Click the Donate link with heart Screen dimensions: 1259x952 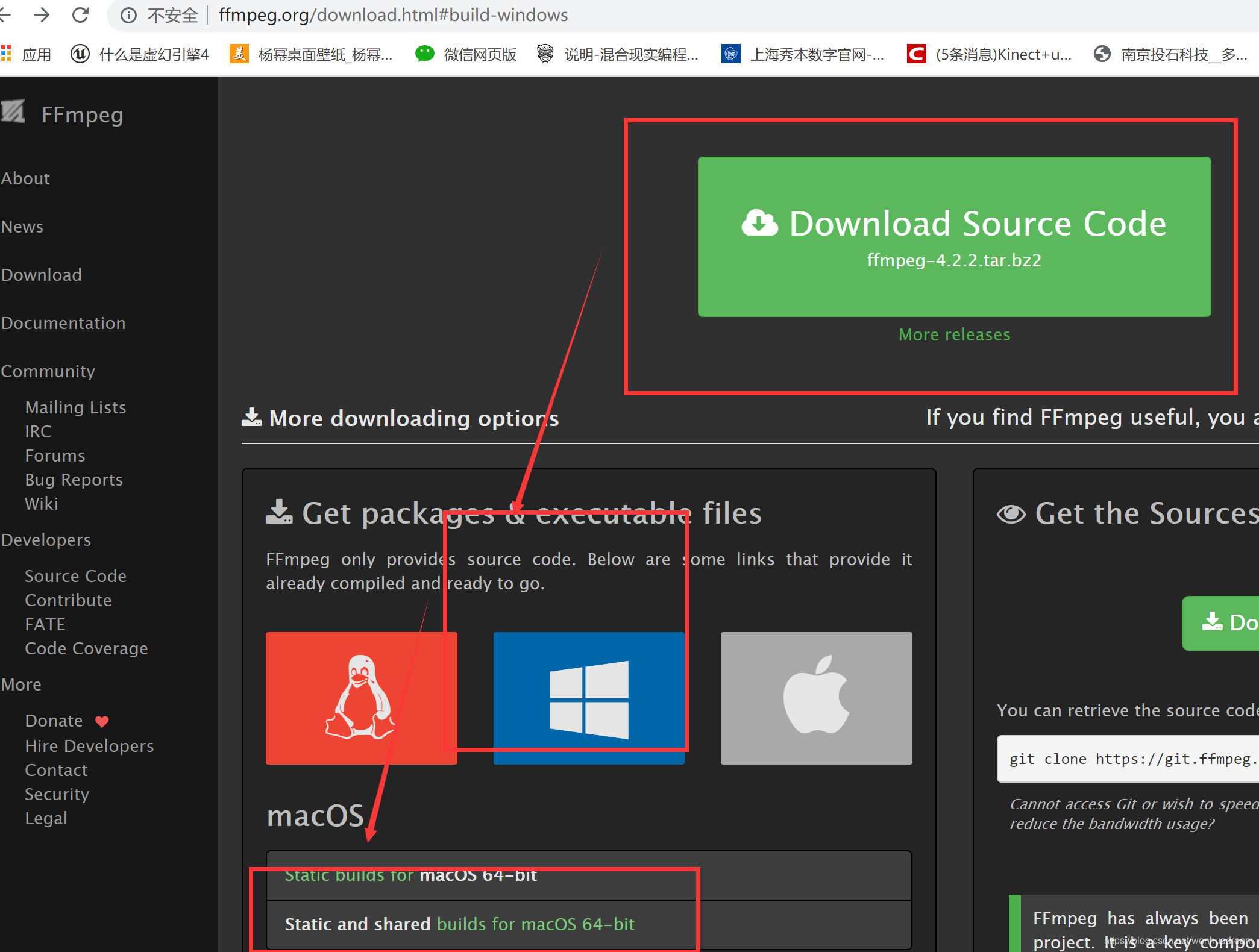tap(54, 721)
